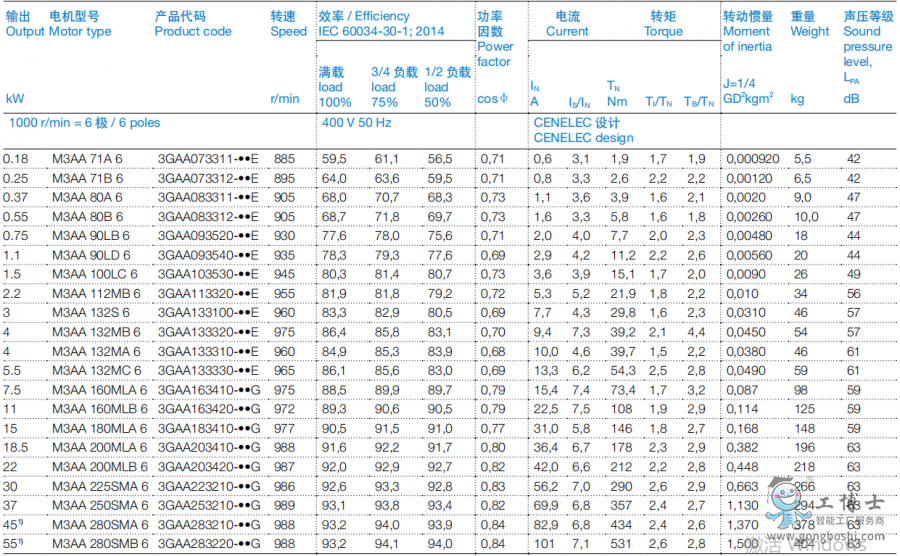Viewport: 900px width, 556px height.
Task: Click the 转动惯量 Moment of inertia header
Action: [747, 32]
